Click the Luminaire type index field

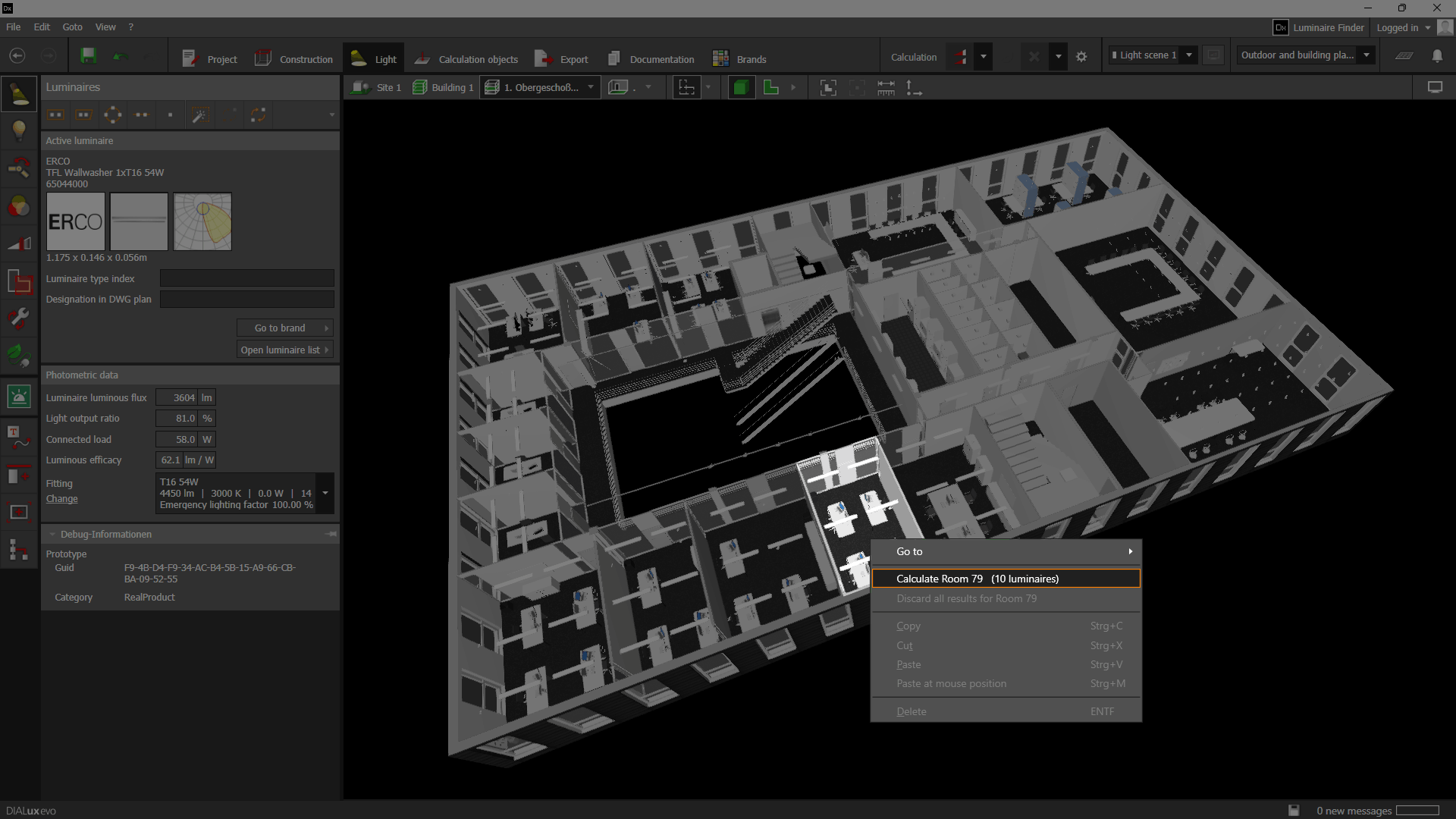[x=246, y=279]
